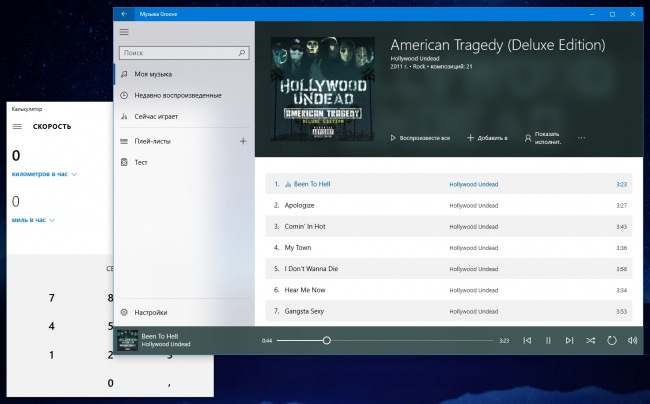Skip to previous track

[x=527, y=341]
